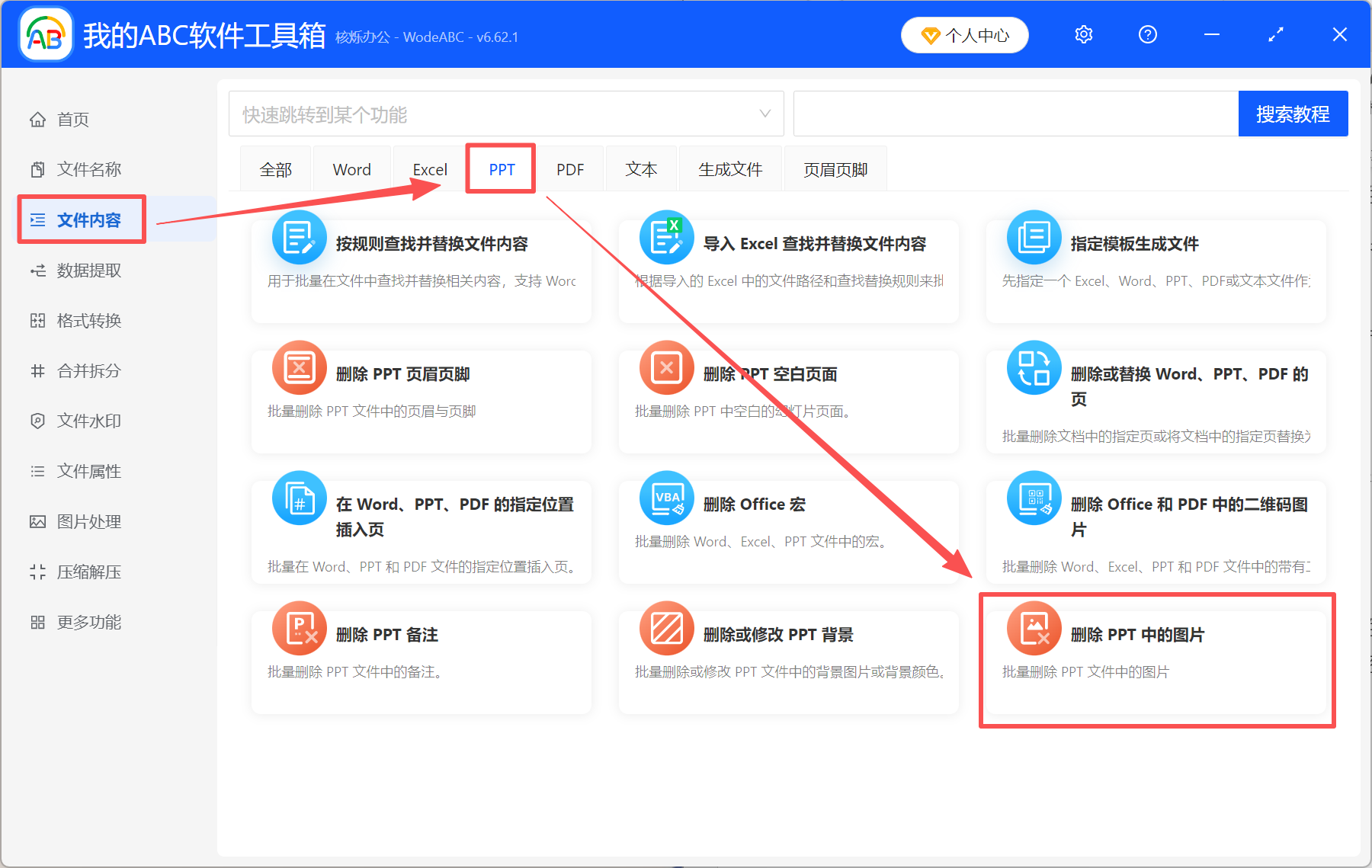1372x868 pixels.
Task: Open 导入 Excel 查找并替换 icon
Action: 666,237
